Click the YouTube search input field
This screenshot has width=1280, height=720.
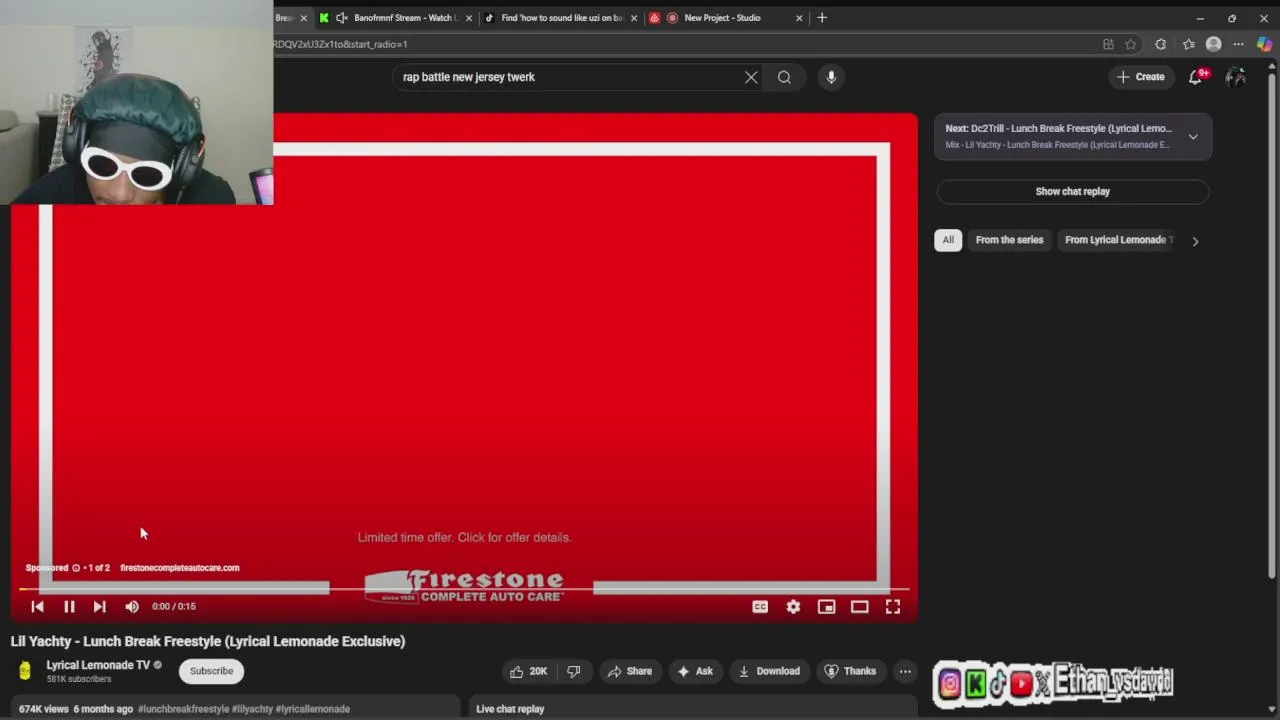click(x=570, y=77)
